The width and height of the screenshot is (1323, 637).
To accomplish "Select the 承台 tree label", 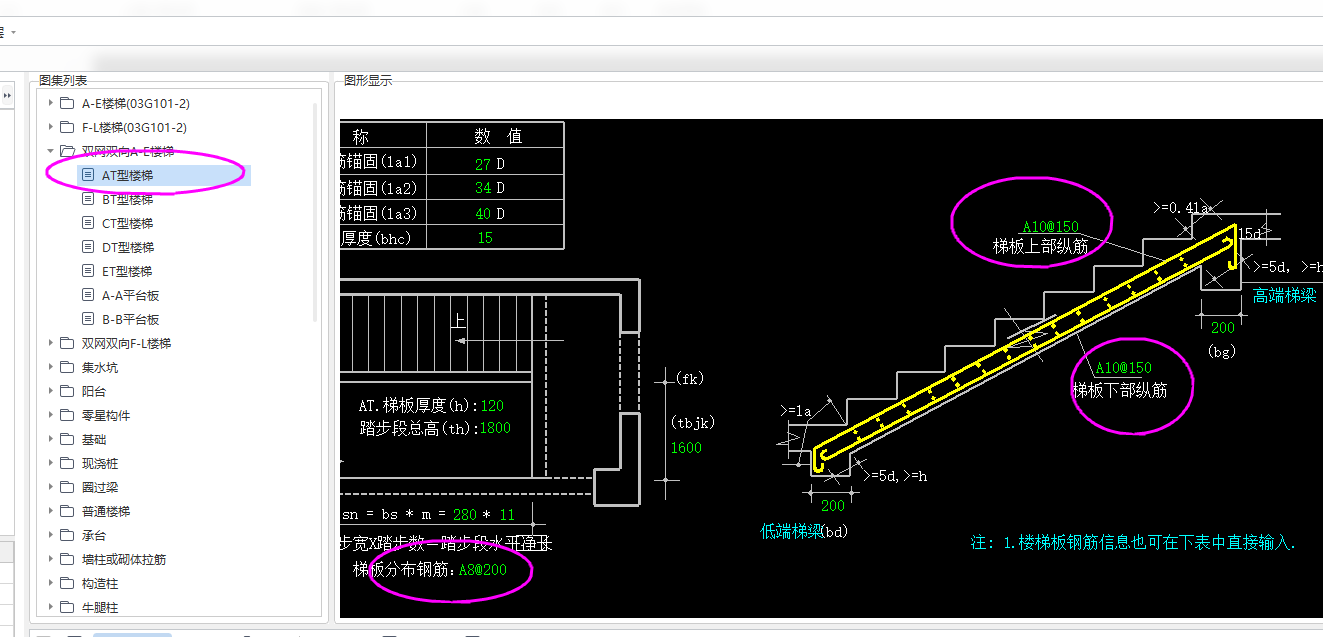I will click(94, 535).
